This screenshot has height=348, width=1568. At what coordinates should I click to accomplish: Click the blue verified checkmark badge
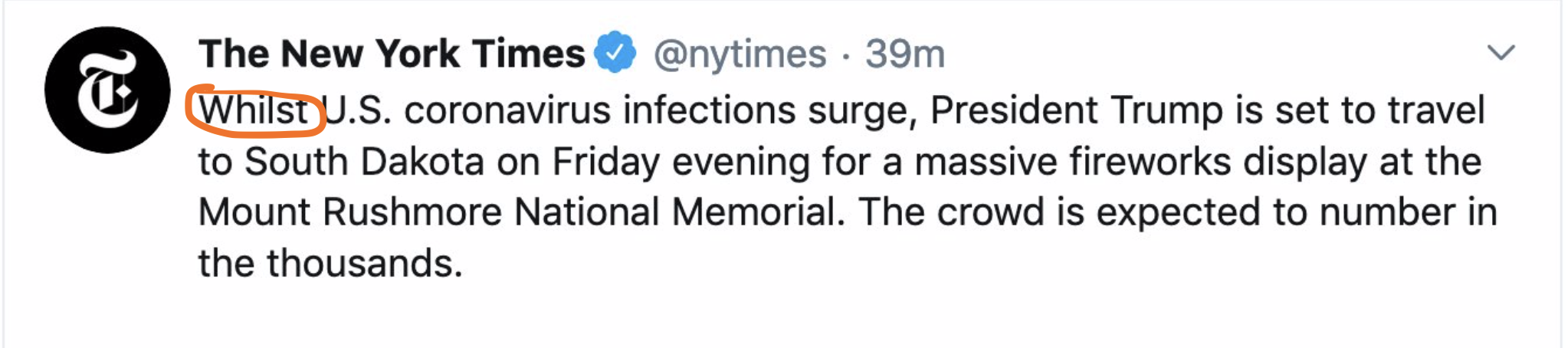616,53
